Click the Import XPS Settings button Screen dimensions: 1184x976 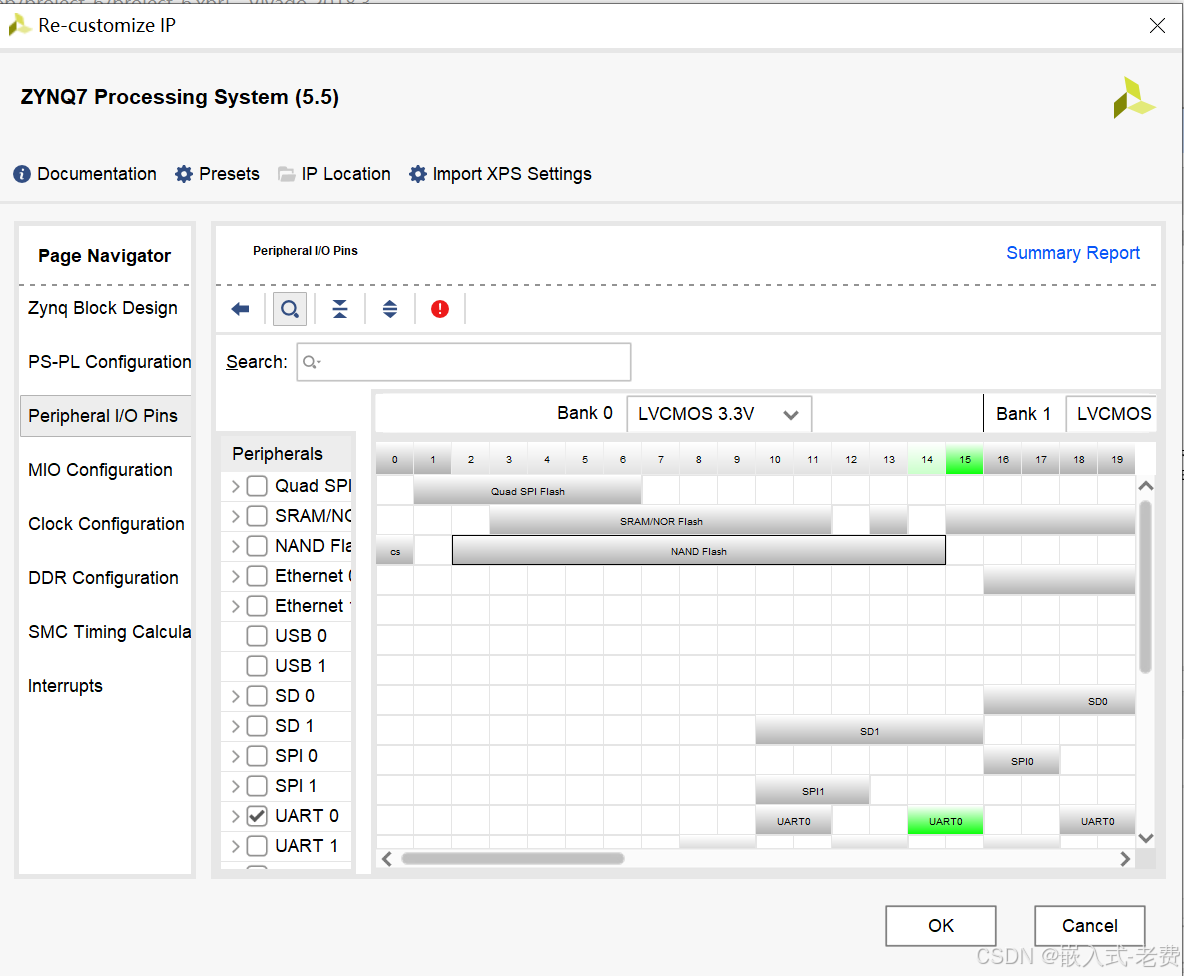(501, 174)
